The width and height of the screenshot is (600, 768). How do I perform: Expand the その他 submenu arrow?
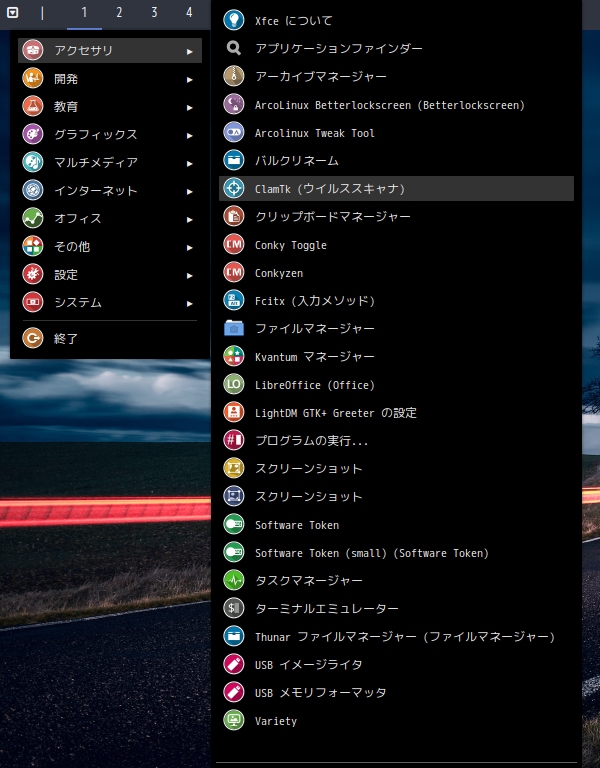coord(190,247)
